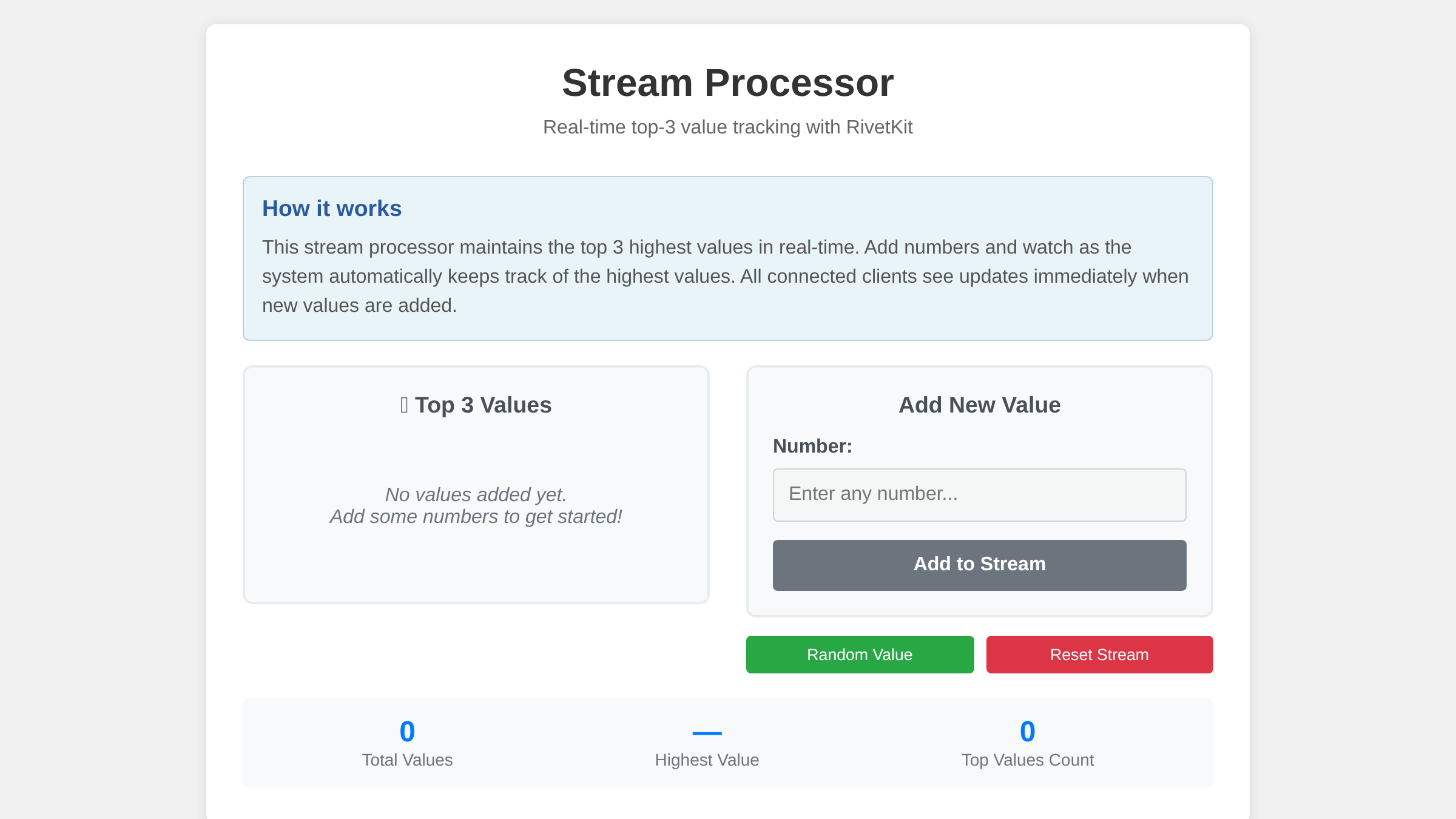Click the Reset Stream button
This screenshot has width=1456, height=819.
click(x=1099, y=655)
